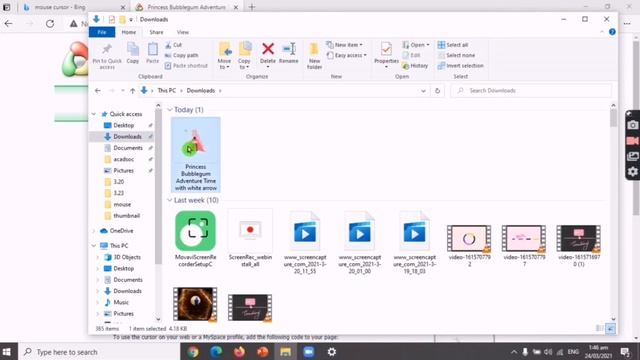Click the New folder icon
Image resolution: width=640 pixels, height=360 pixels.
(x=314, y=49)
